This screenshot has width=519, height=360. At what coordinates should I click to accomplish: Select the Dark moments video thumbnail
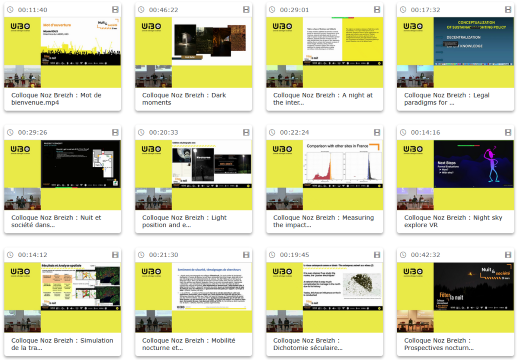click(194, 52)
